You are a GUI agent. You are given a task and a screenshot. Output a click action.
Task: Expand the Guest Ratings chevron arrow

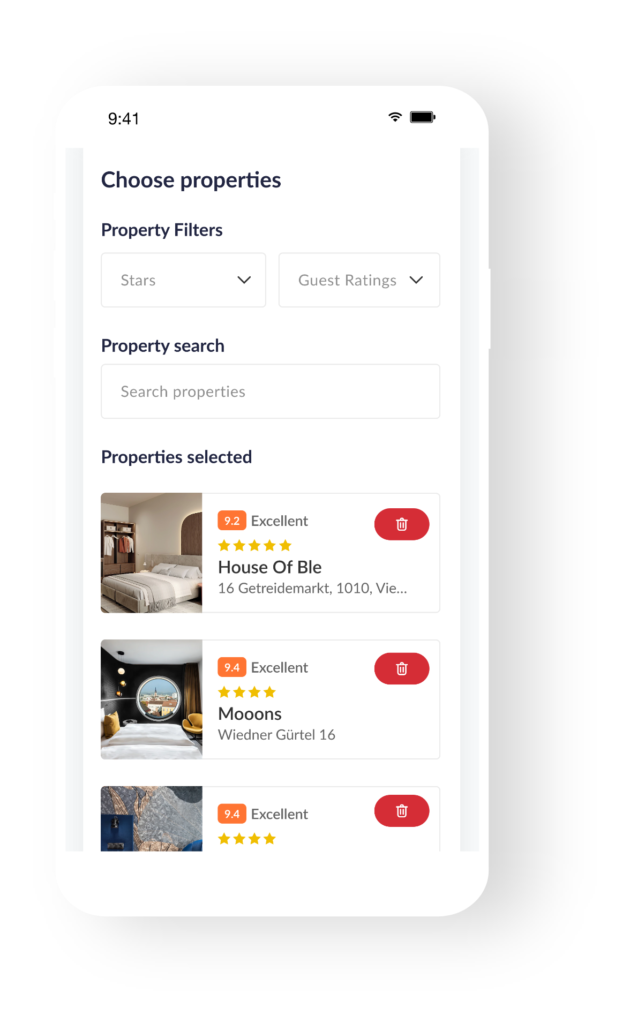coord(416,280)
